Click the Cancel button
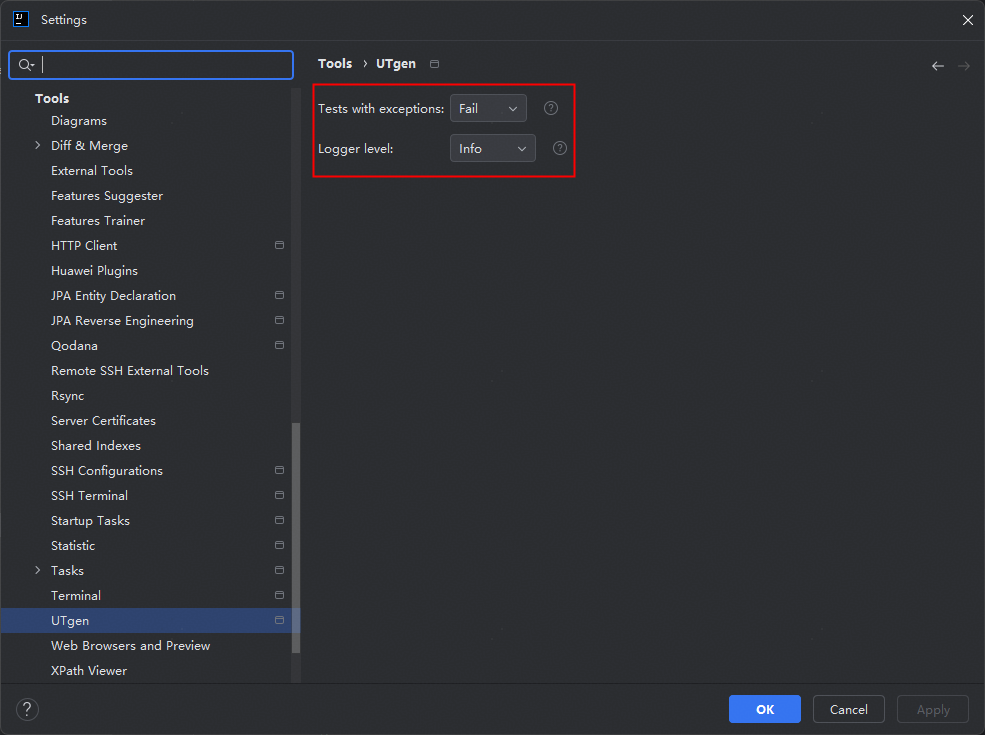The image size is (985, 735). [848, 709]
